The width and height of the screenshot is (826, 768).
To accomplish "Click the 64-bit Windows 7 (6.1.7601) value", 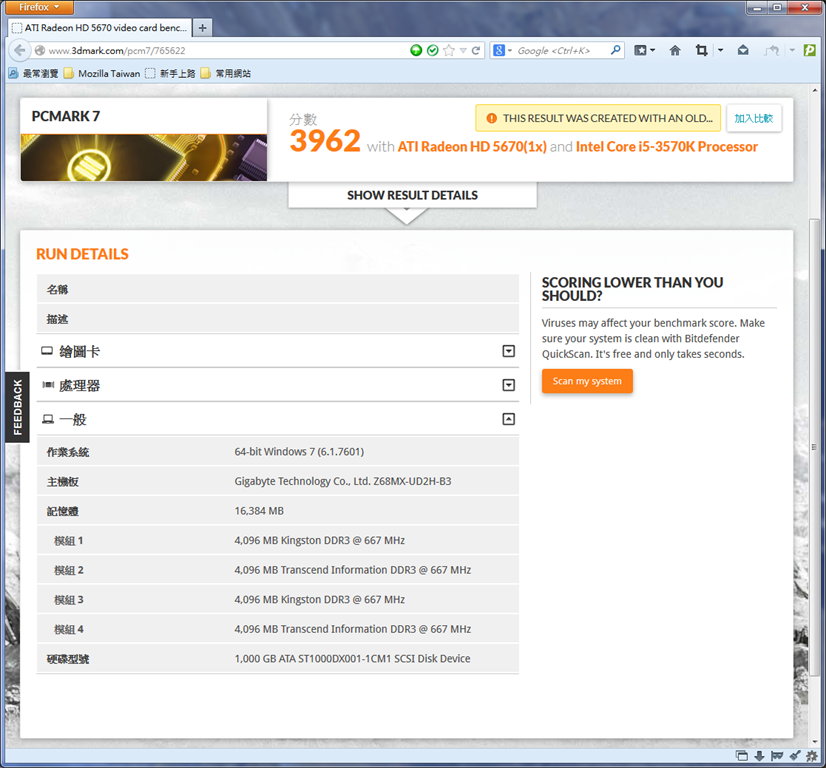I will point(299,451).
